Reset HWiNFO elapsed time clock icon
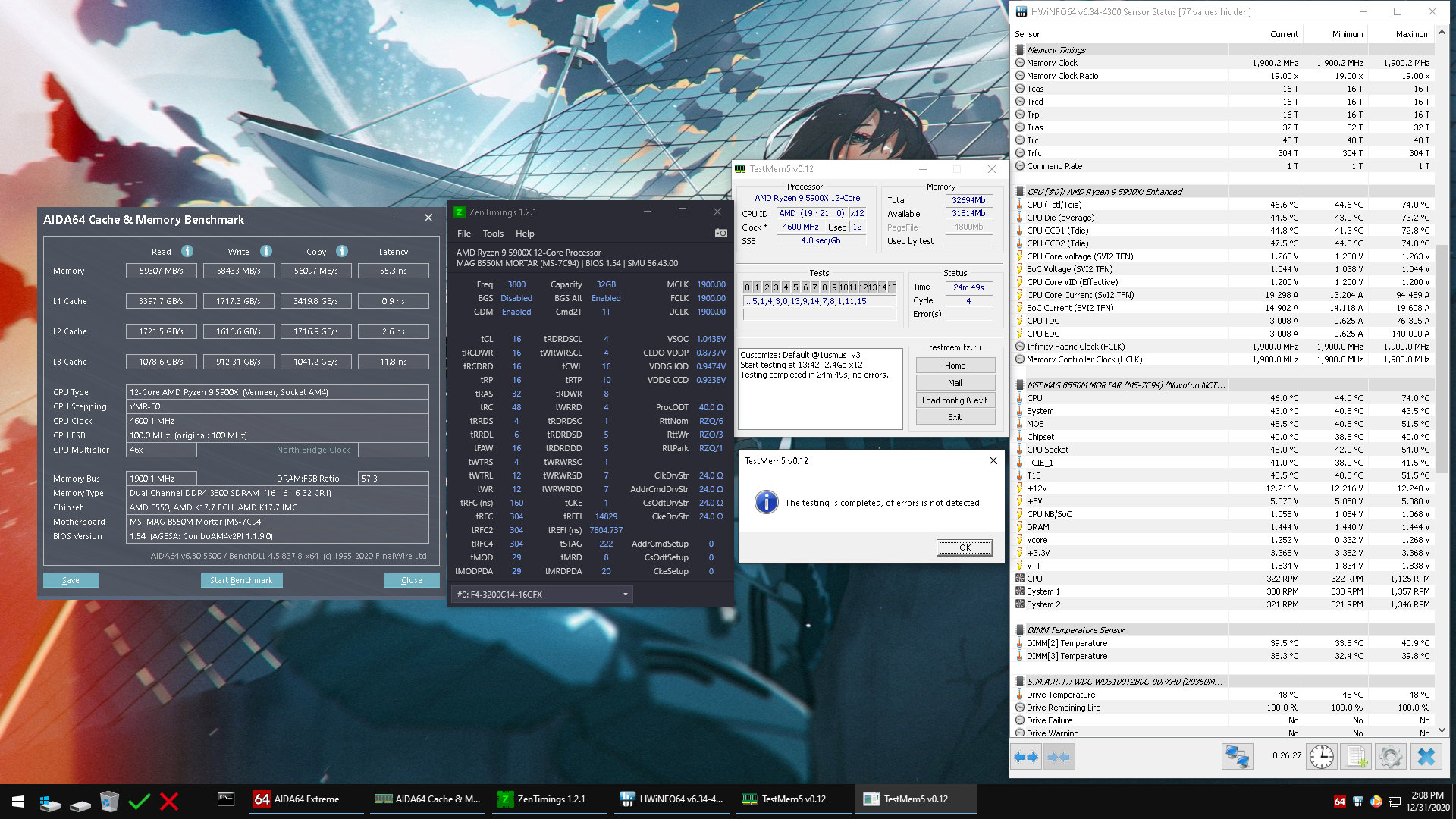The height and width of the screenshot is (819, 1456). (1321, 757)
